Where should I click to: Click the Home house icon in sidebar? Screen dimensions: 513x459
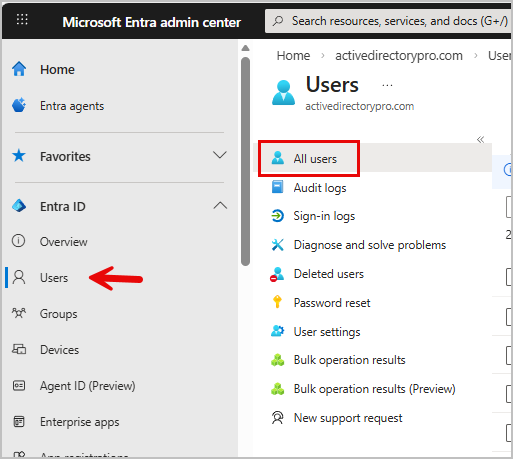pyautogui.click(x=19, y=69)
